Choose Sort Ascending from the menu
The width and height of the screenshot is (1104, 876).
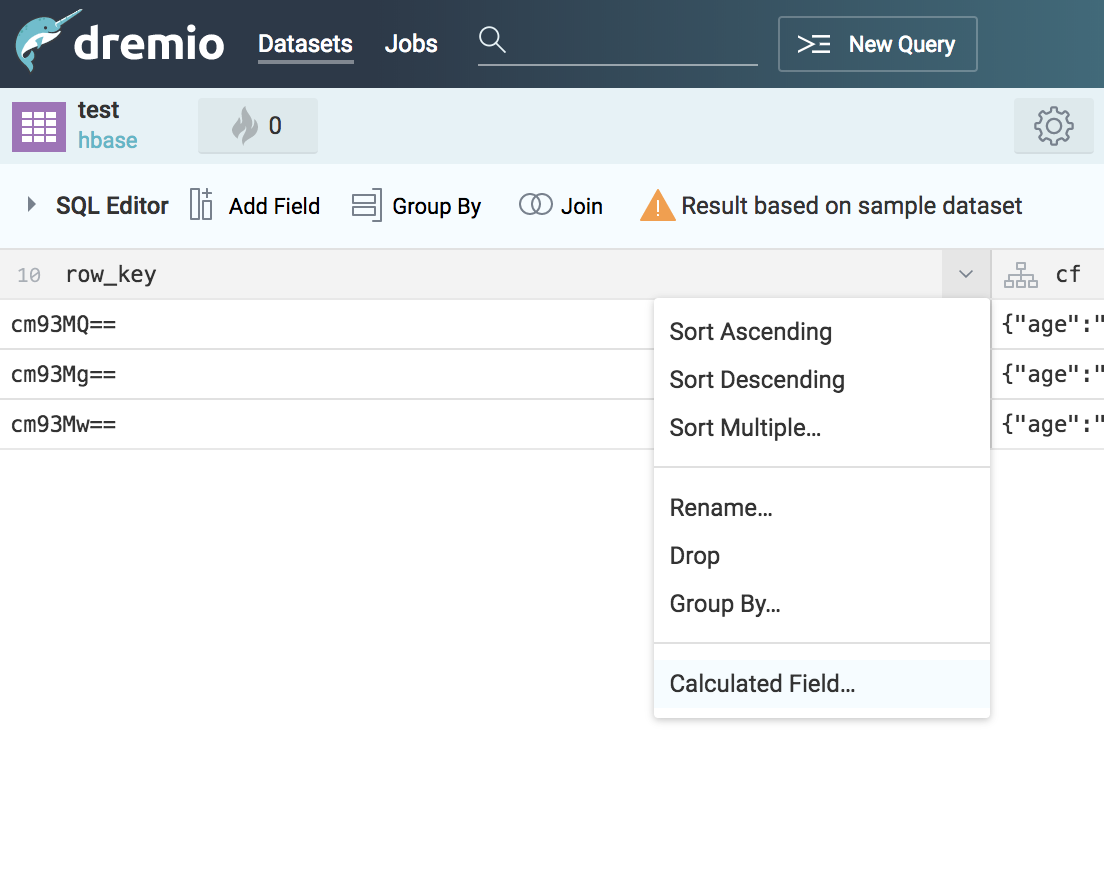[x=750, y=332]
